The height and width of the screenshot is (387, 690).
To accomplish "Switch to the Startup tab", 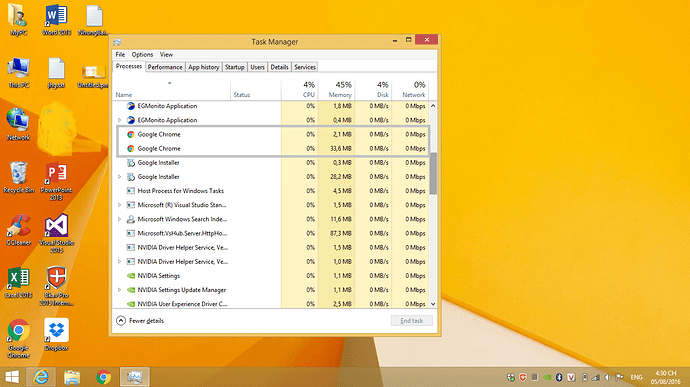I will [x=235, y=67].
